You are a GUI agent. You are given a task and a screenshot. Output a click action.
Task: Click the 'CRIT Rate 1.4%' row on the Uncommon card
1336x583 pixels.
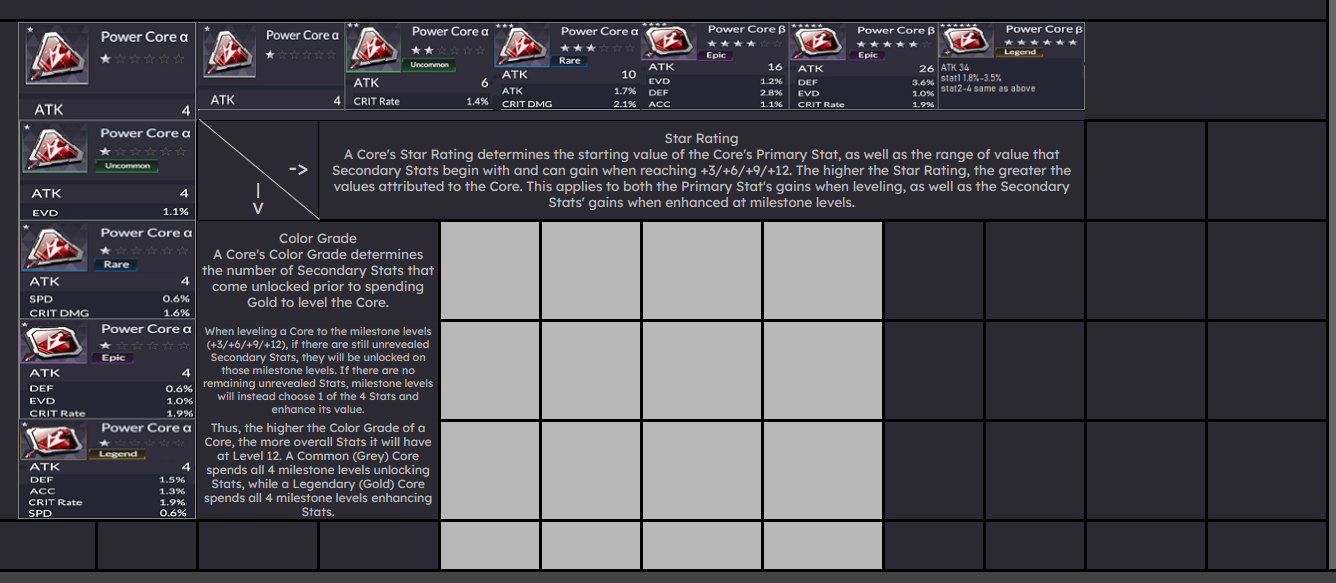tap(421, 101)
